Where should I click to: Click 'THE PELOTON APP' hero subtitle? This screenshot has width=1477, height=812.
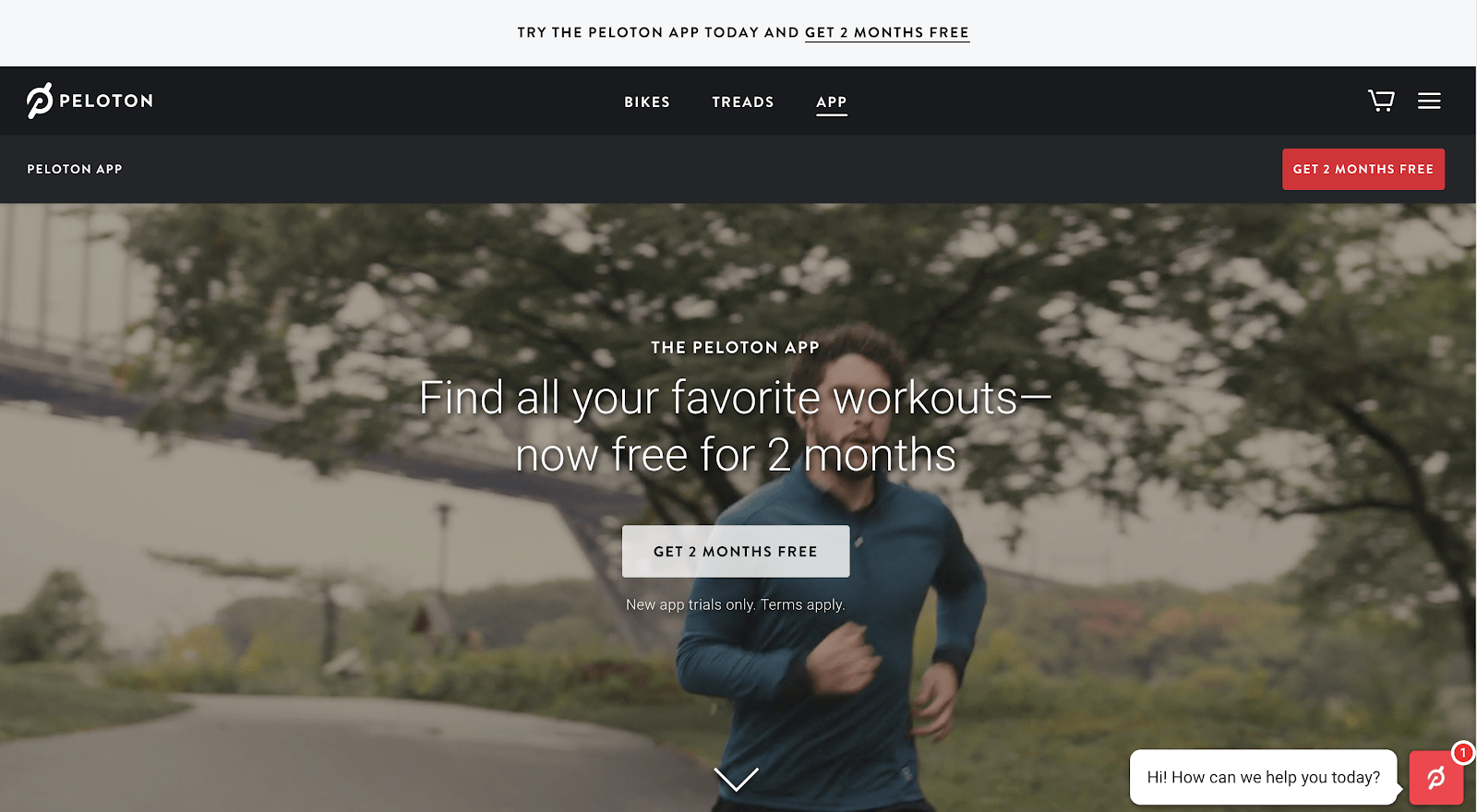pos(736,347)
